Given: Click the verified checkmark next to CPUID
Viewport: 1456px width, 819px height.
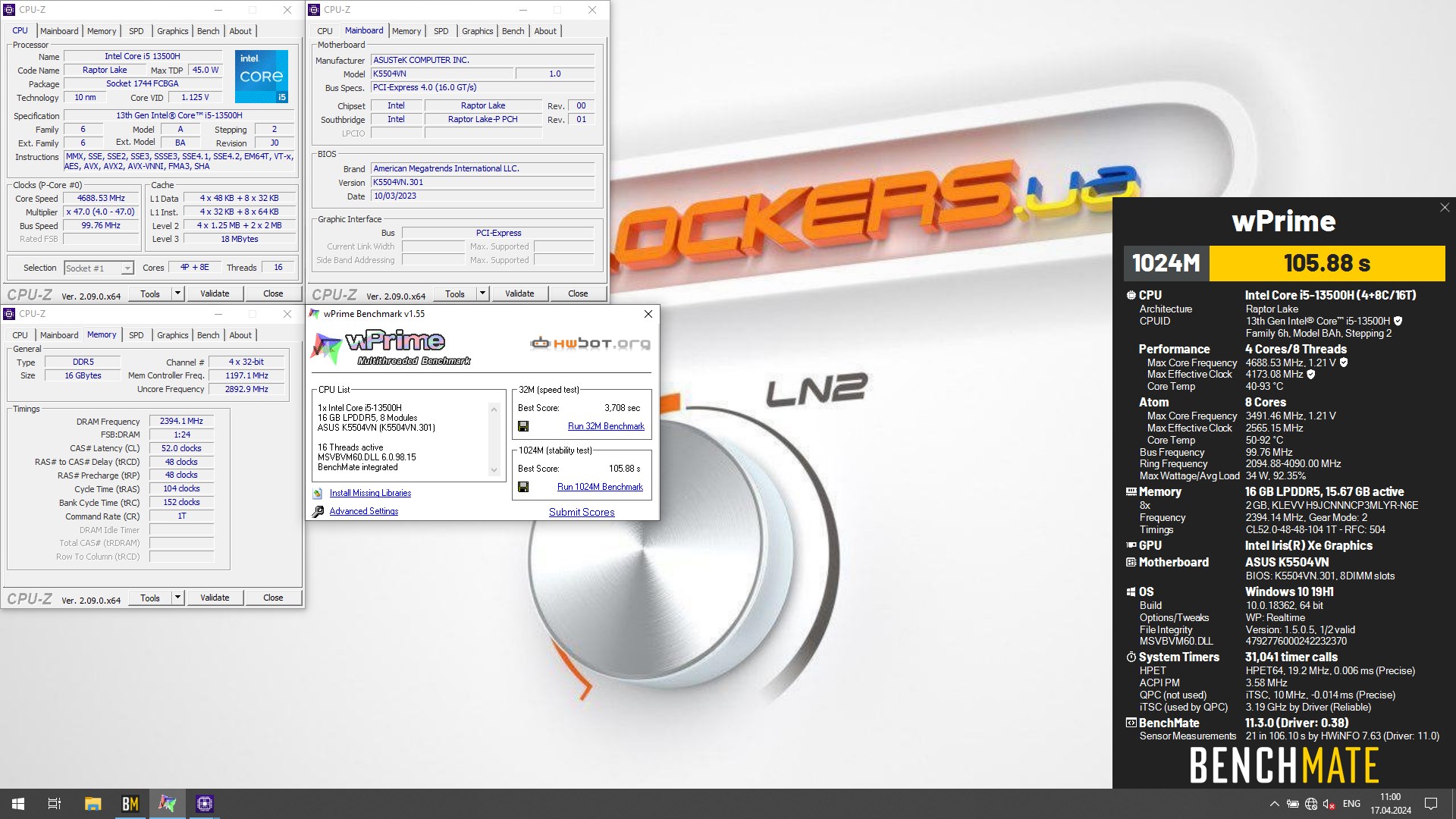Looking at the screenshot, I should click(1398, 321).
